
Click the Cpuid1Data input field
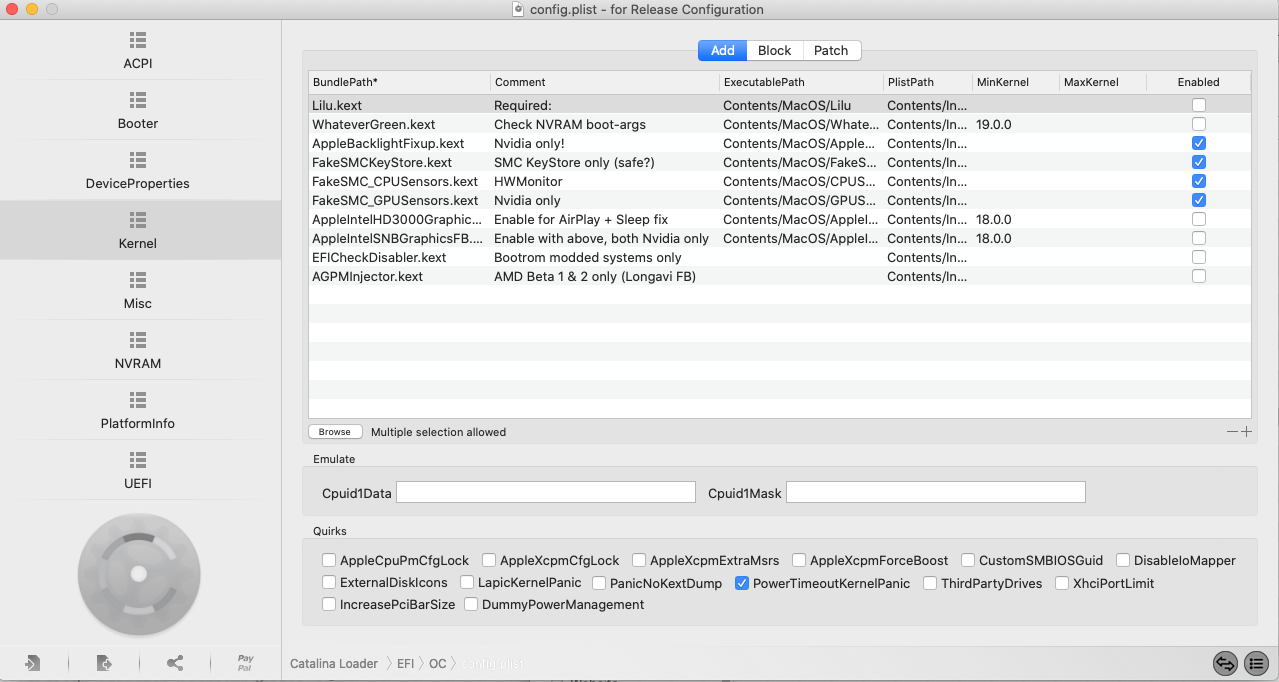[x=546, y=492]
